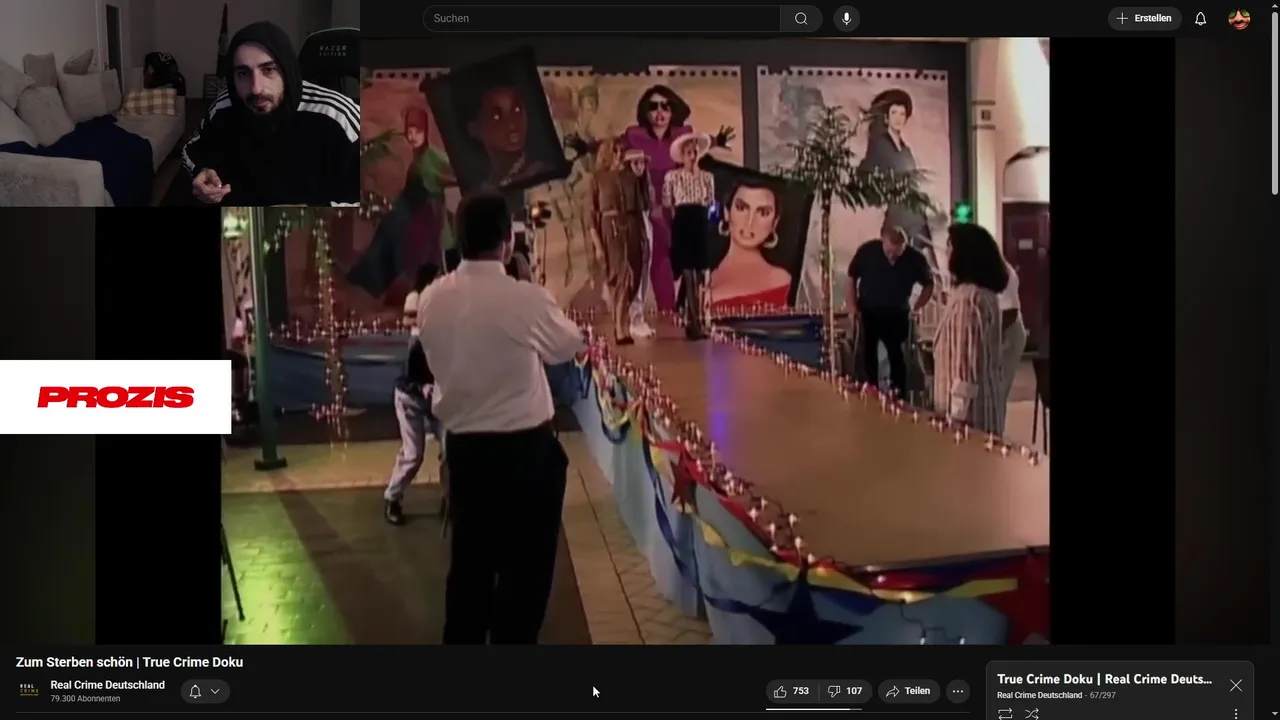Viewport: 1280px width, 720px height.
Task: Expand the subscription notification bell dropdown
Action: click(205, 691)
